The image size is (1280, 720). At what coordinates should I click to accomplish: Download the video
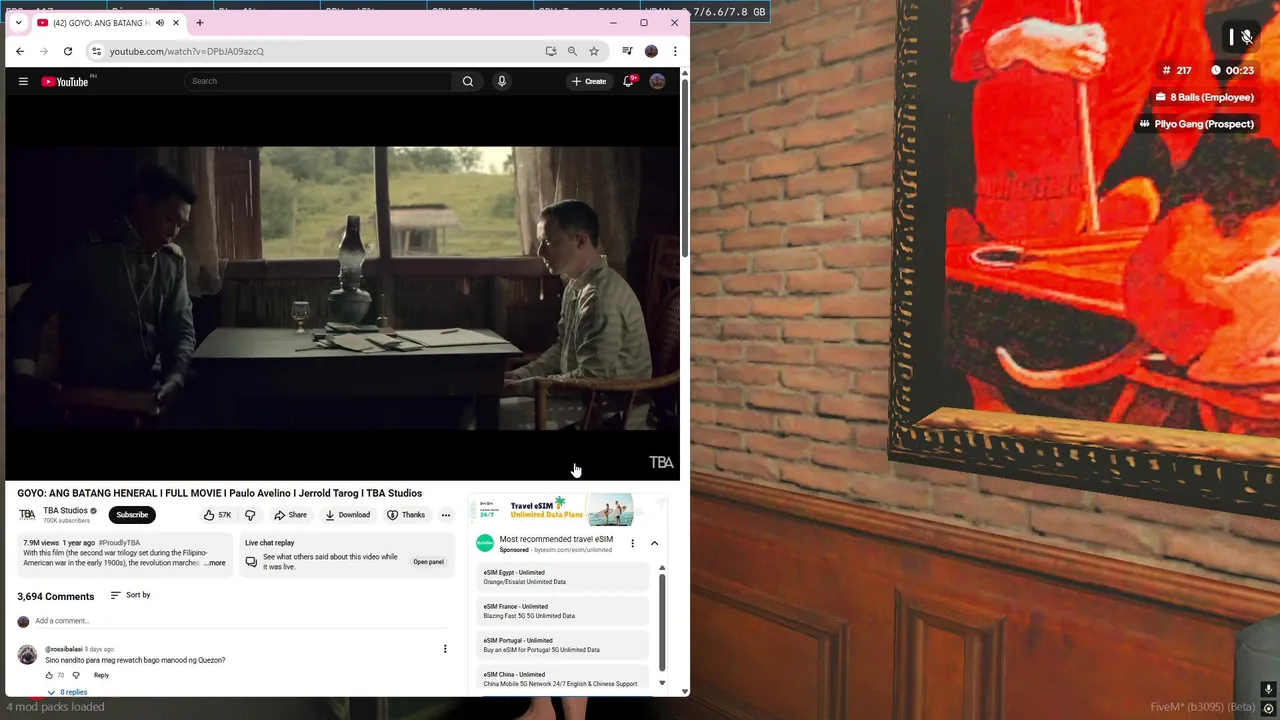(347, 515)
